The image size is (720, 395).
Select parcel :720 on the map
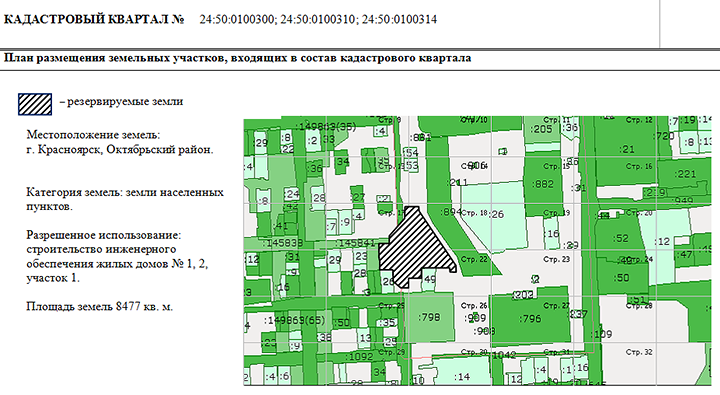tap(665, 136)
